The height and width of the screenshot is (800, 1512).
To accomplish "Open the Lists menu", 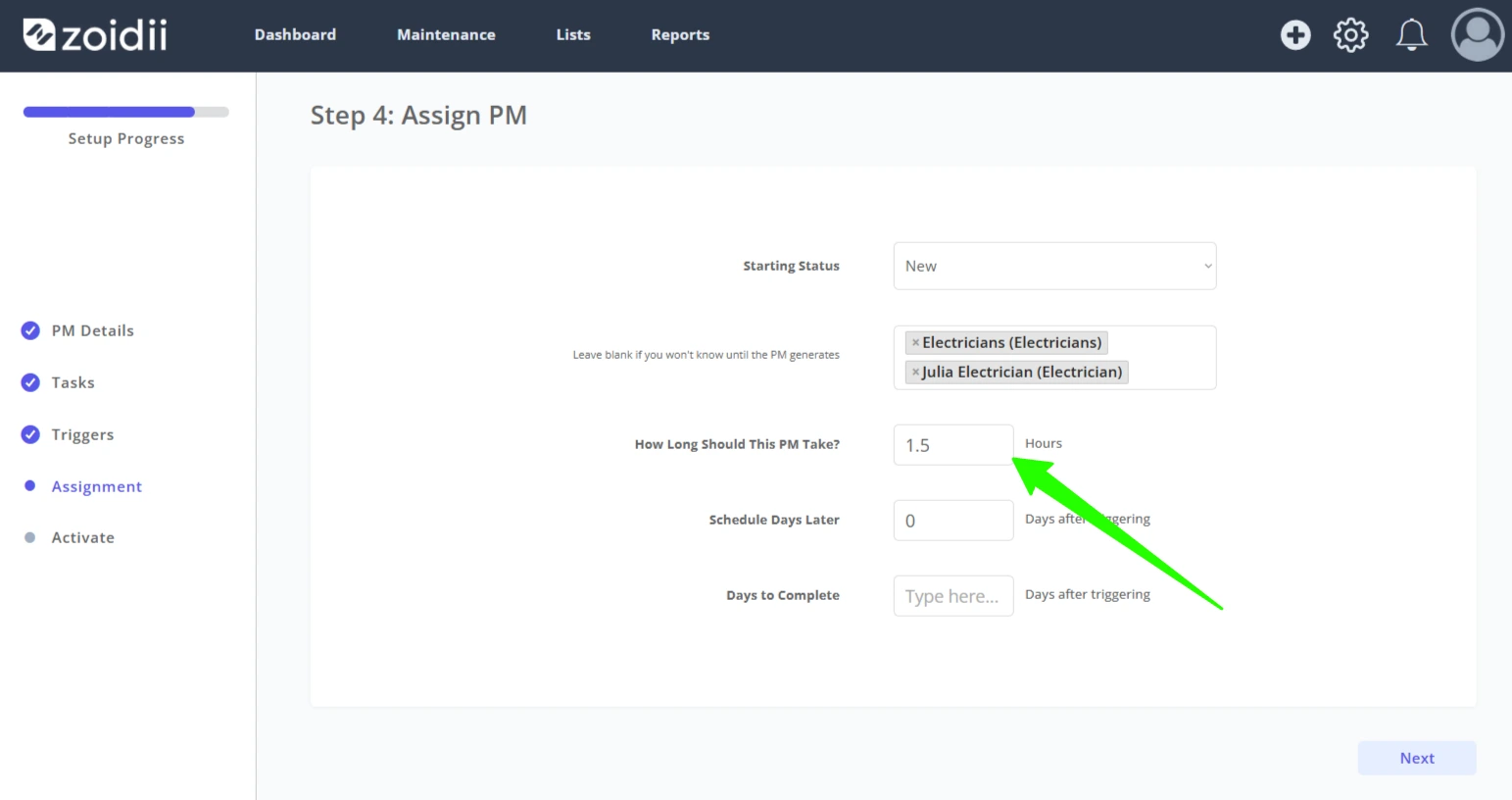I will coord(573,35).
